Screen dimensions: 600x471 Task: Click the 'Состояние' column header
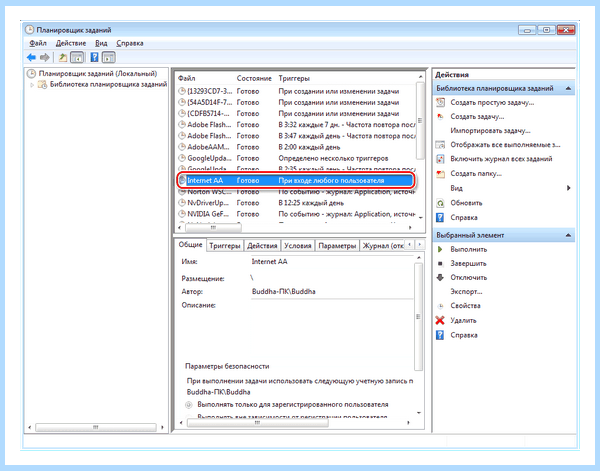pos(254,78)
